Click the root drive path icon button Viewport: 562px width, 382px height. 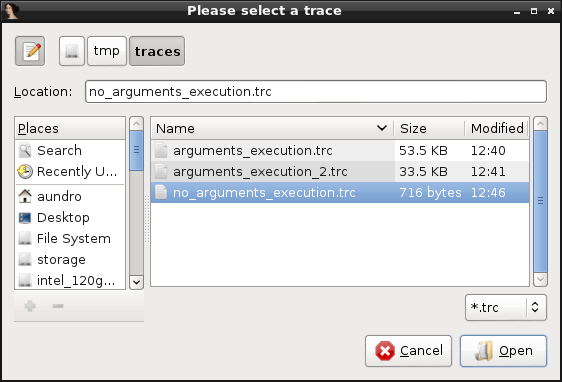(72, 51)
